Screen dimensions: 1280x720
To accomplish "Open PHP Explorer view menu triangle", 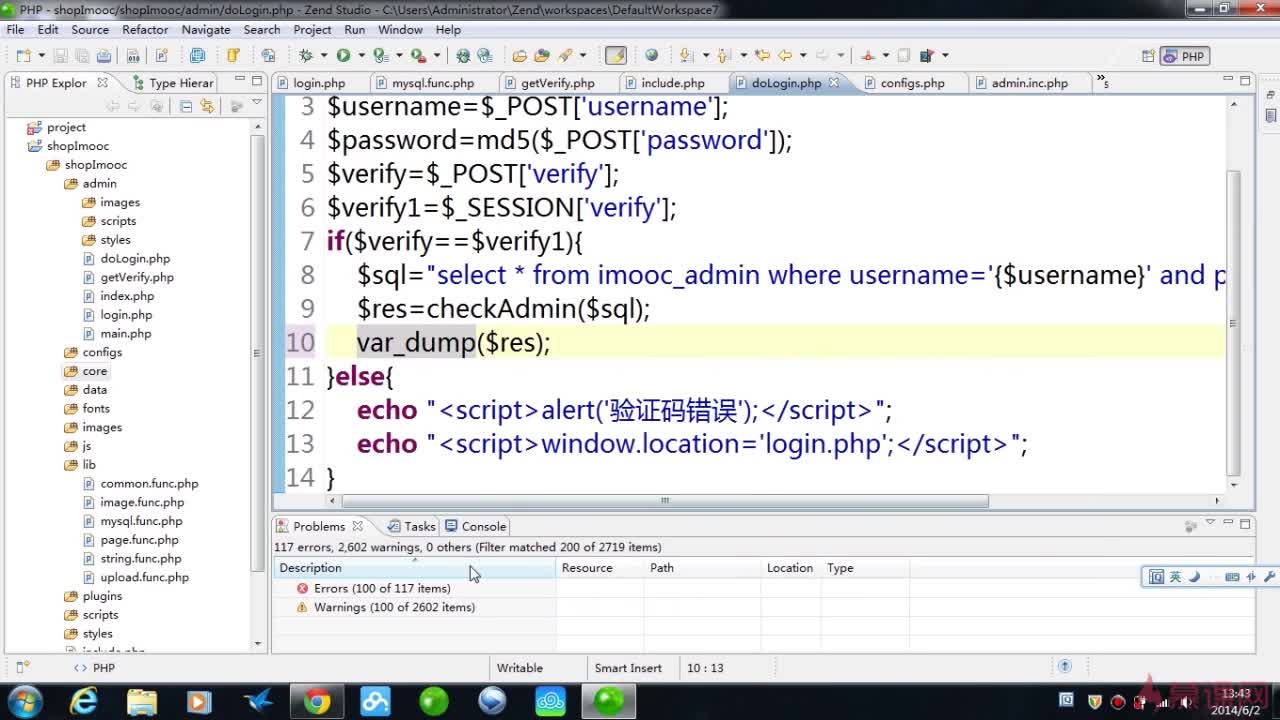I will (257, 104).
